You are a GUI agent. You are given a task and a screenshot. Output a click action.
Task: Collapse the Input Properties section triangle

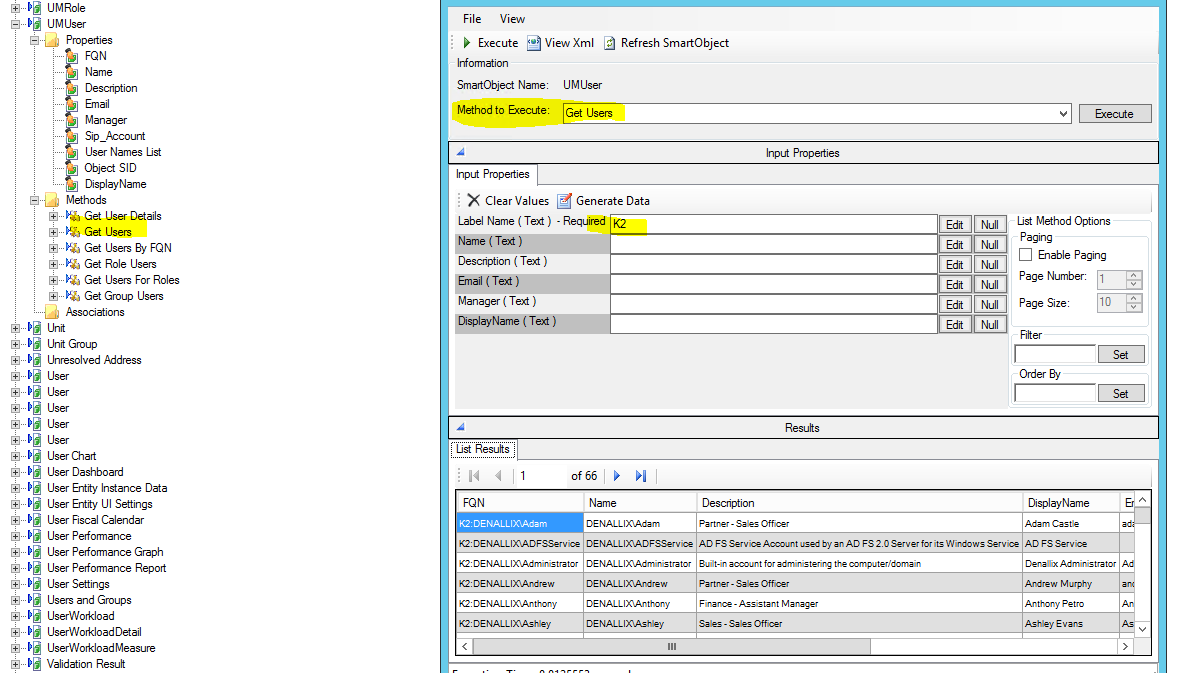point(460,152)
